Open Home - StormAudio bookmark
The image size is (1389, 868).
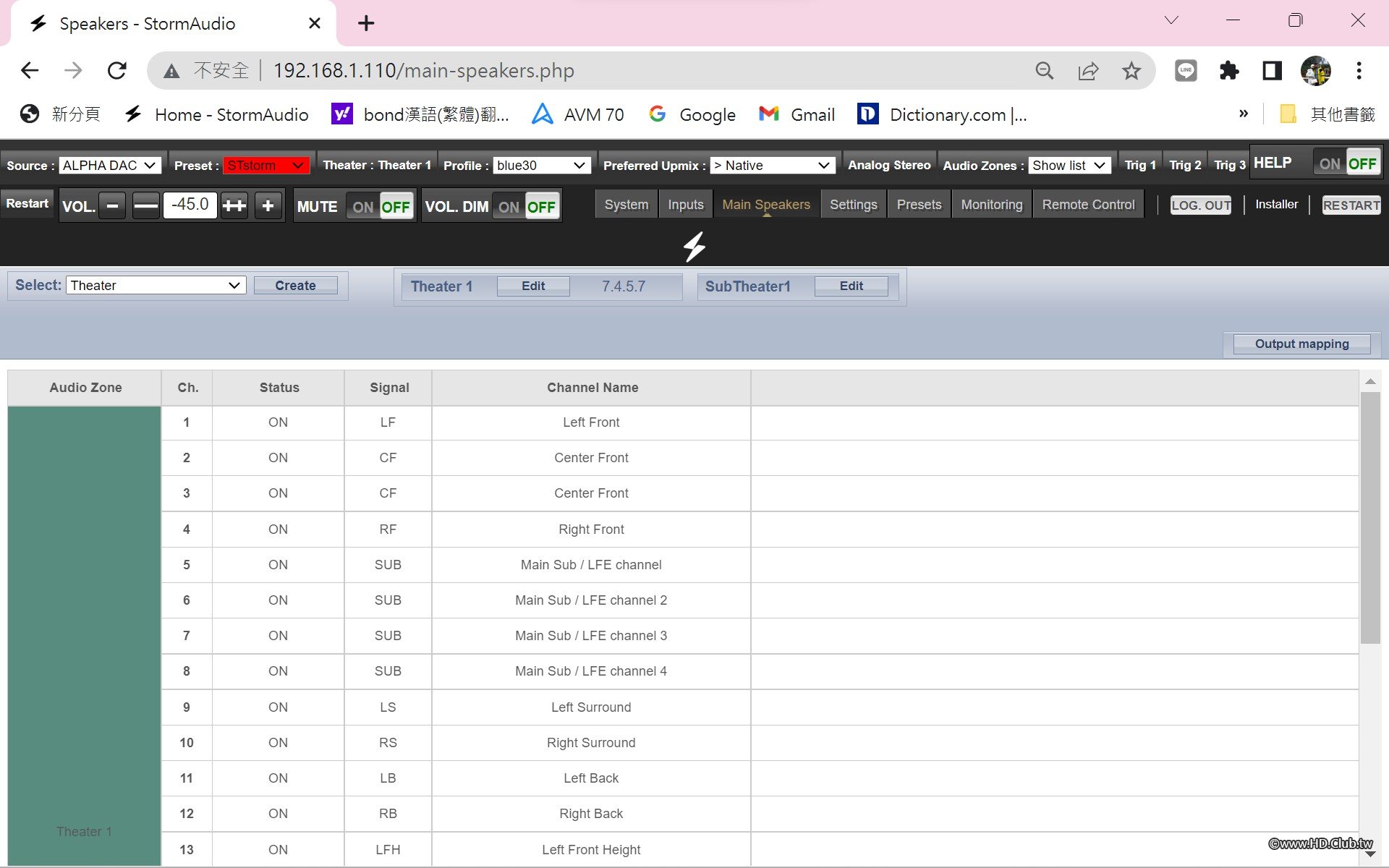pos(216,114)
